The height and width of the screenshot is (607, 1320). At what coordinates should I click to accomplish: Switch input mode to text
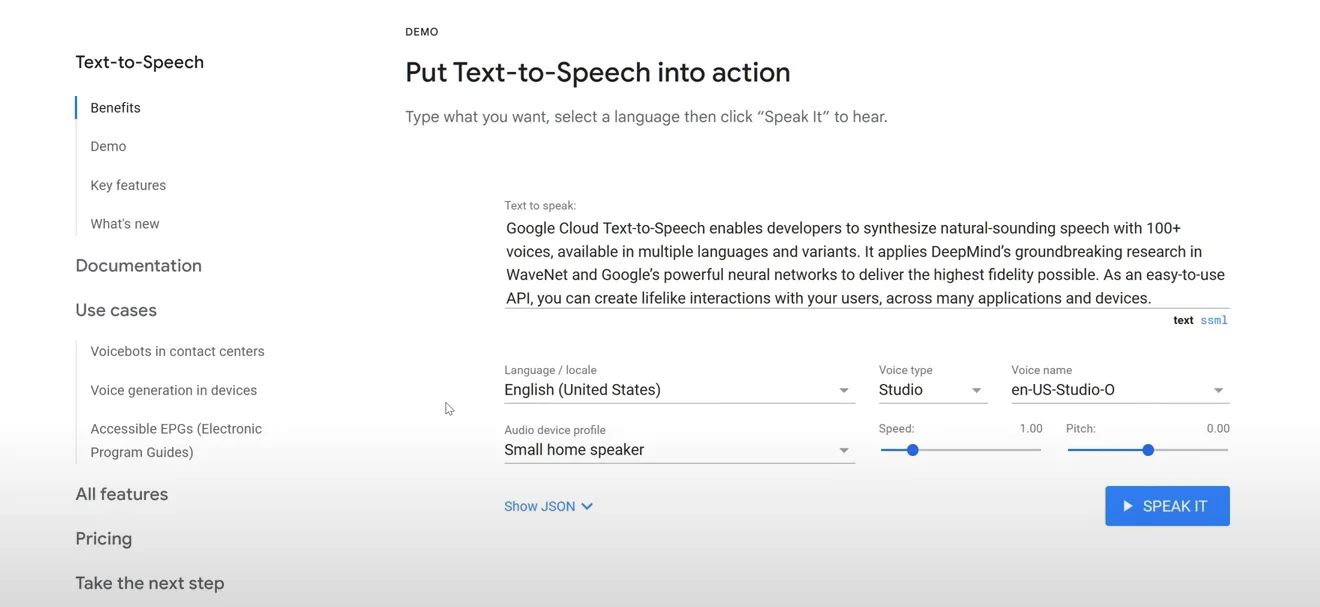(1183, 320)
